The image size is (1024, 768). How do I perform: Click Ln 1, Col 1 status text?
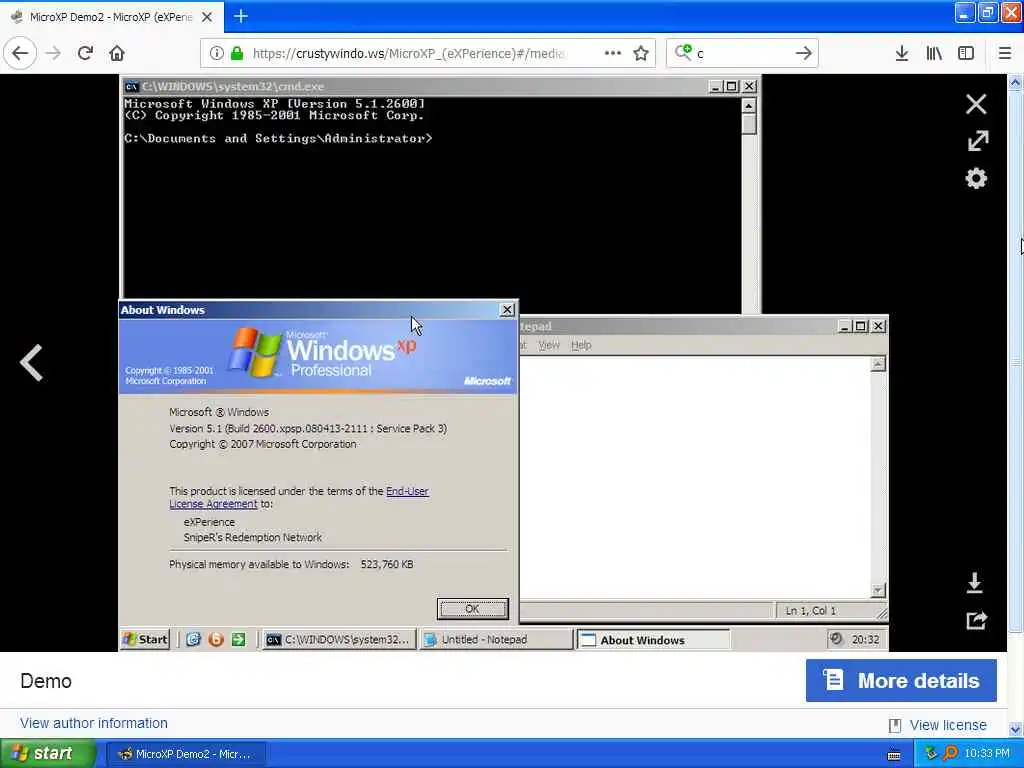point(810,611)
